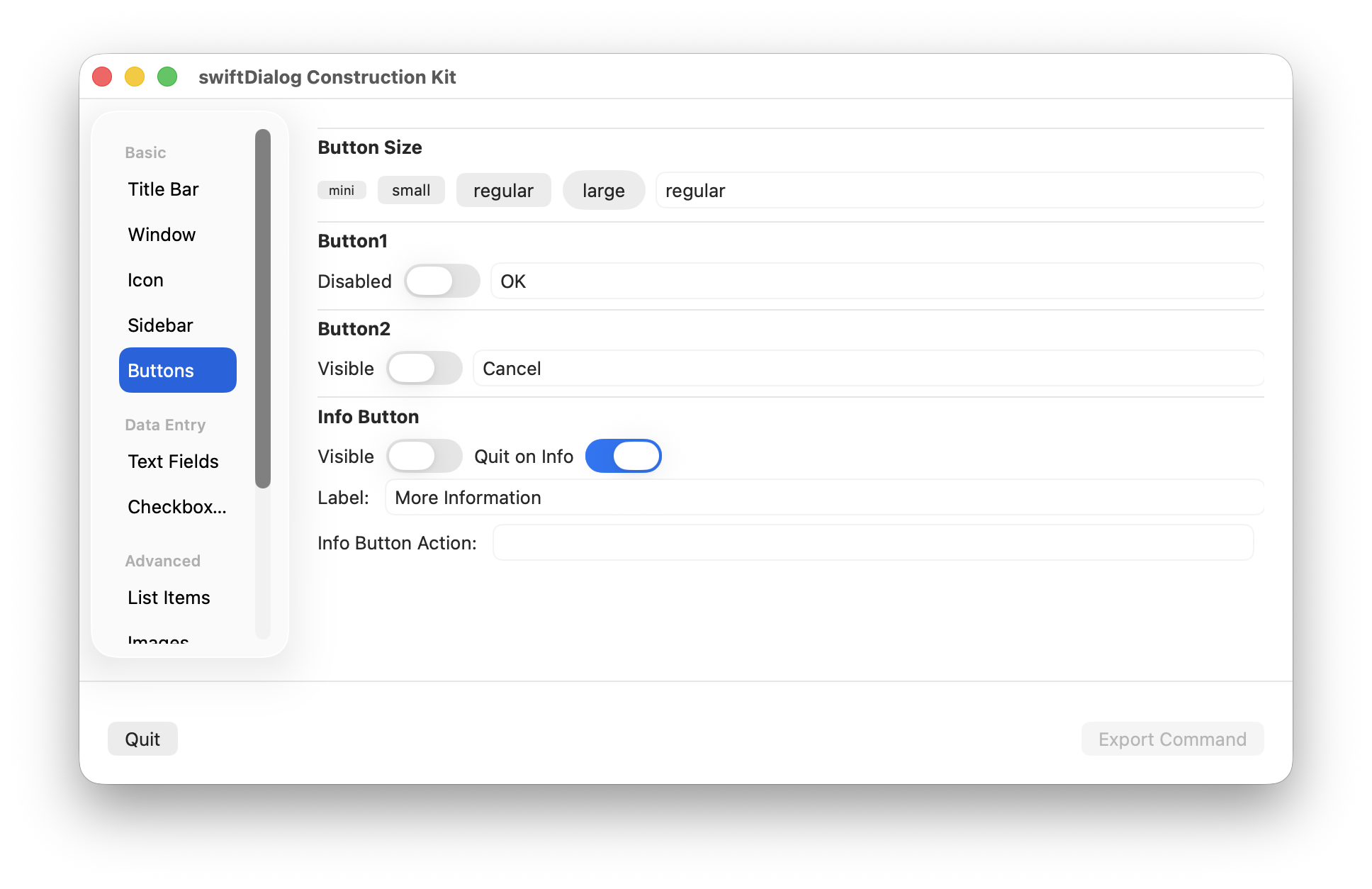Click the sidebar vertical scrollbar
The width and height of the screenshot is (1372, 889).
[x=263, y=308]
